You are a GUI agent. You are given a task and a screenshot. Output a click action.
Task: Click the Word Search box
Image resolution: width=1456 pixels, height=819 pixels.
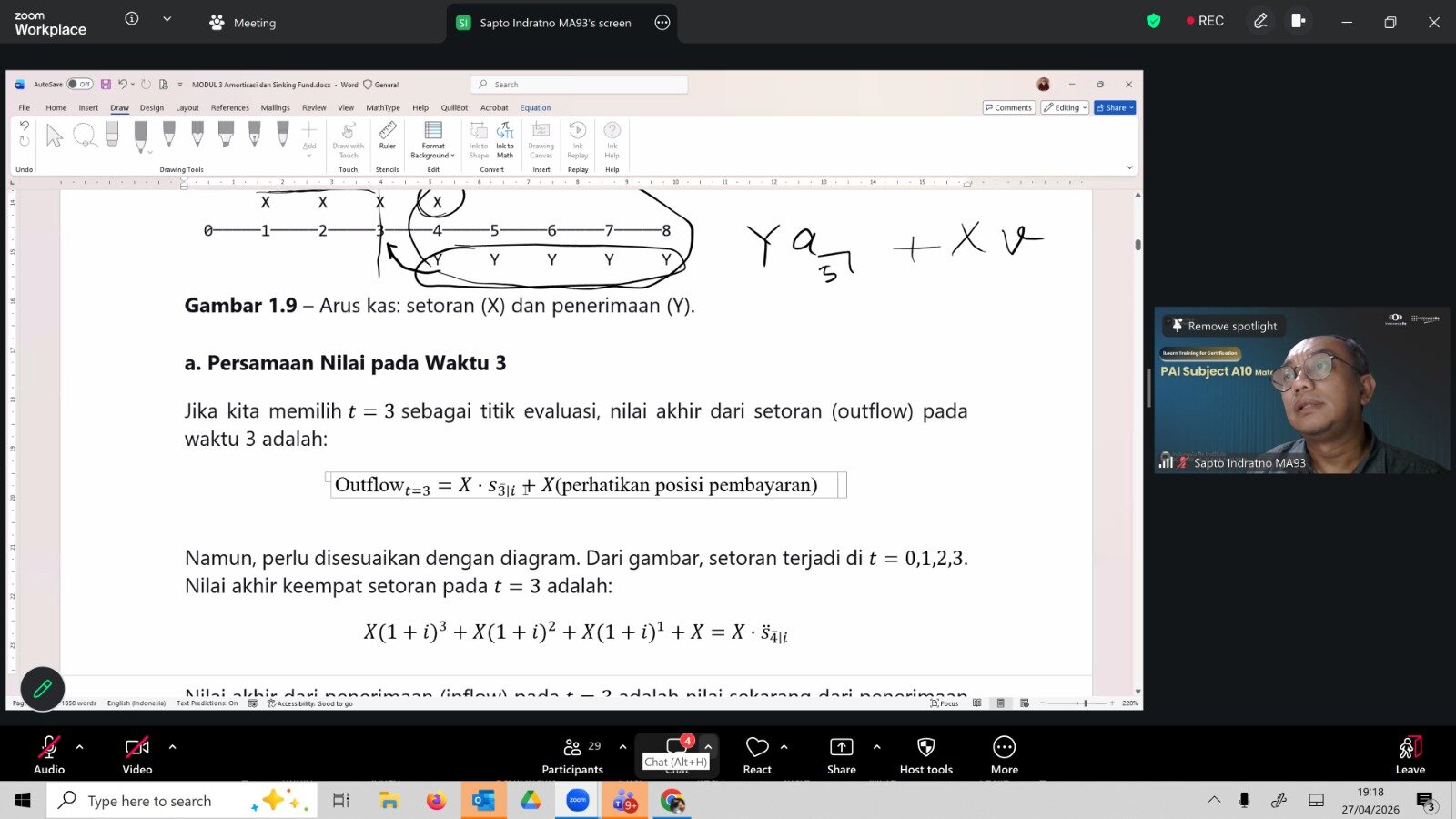point(580,85)
